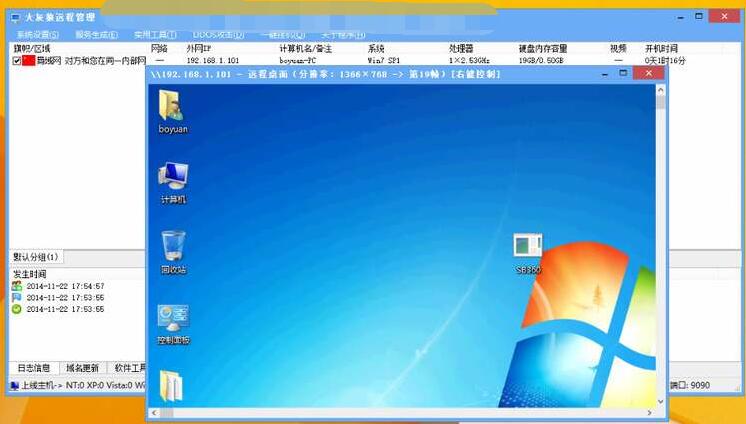This screenshot has width=746, height=424.
Task: Switch to the 日志信息 tab
Action: click(33, 367)
